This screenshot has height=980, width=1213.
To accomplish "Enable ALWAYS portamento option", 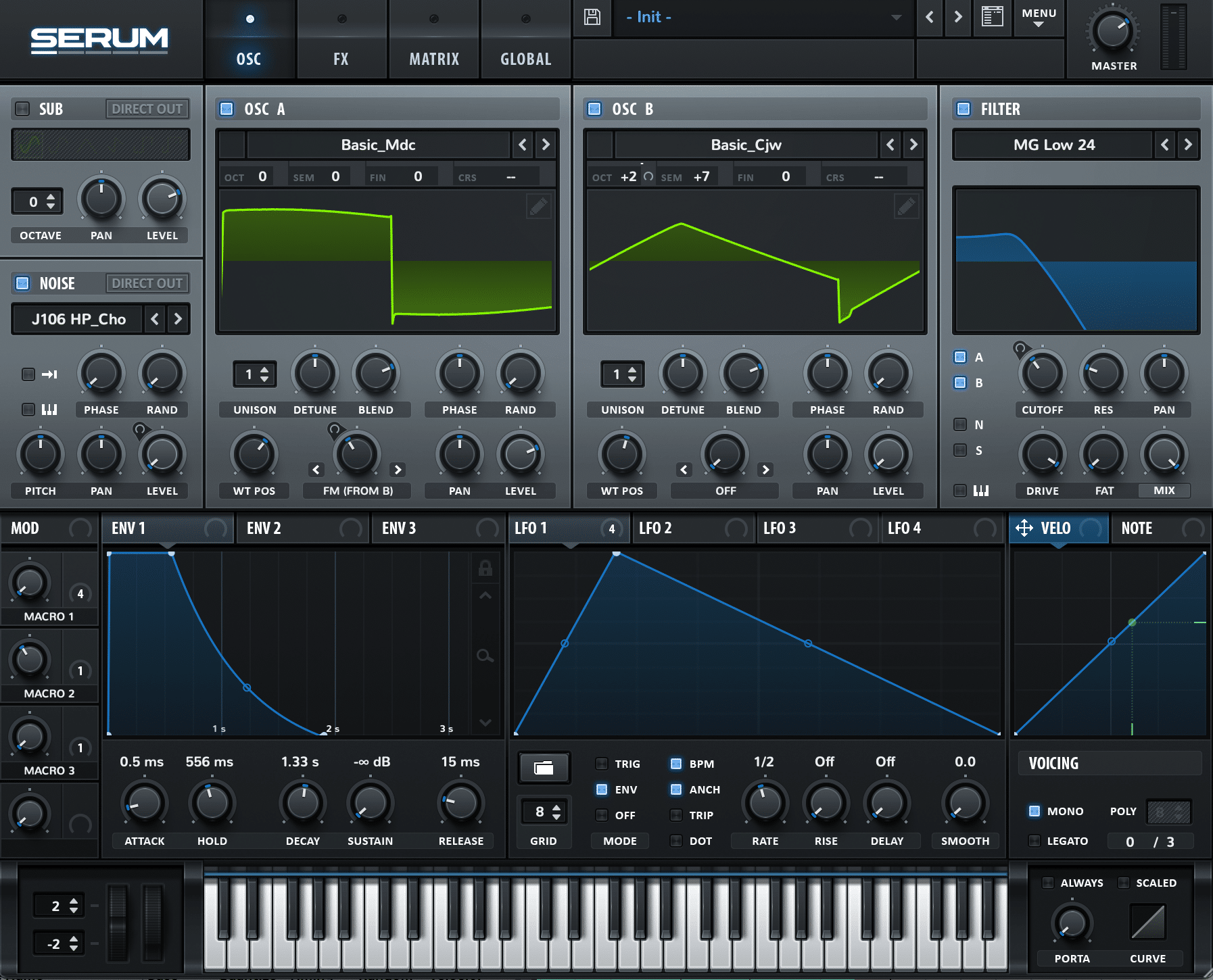I will (1048, 883).
